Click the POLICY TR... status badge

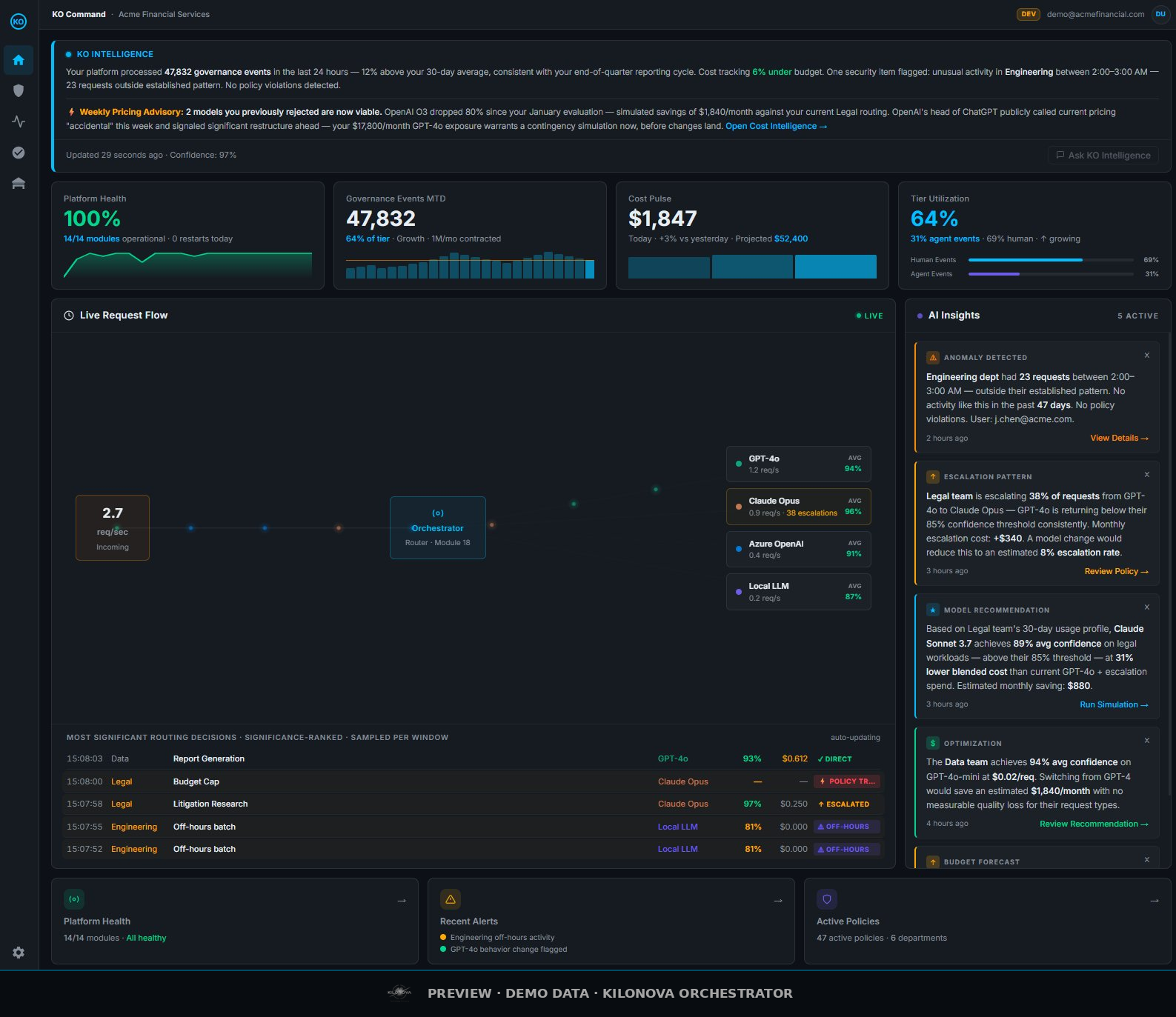point(847,781)
